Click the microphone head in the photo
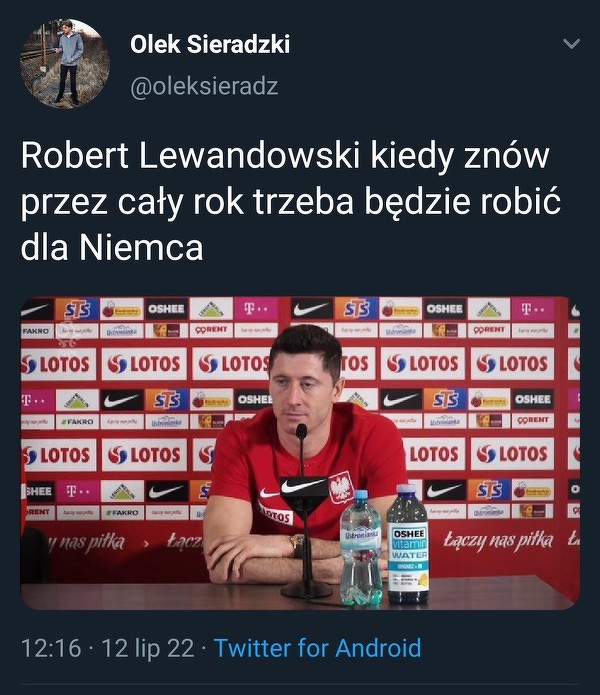The height and width of the screenshot is (695, 600). tap(301, 431)
